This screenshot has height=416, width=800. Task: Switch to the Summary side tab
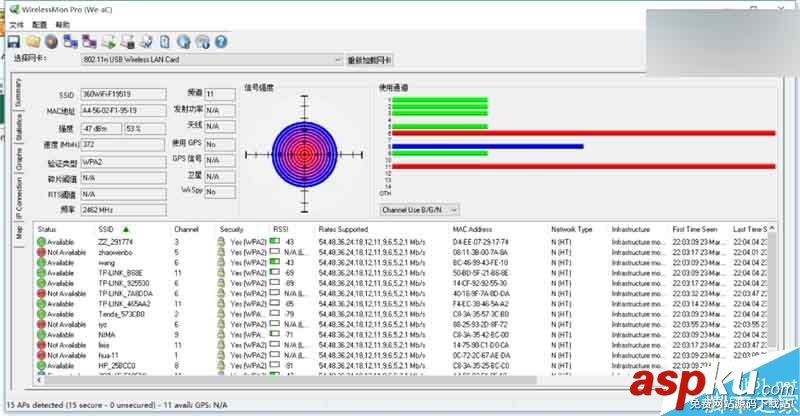[18, 92]
